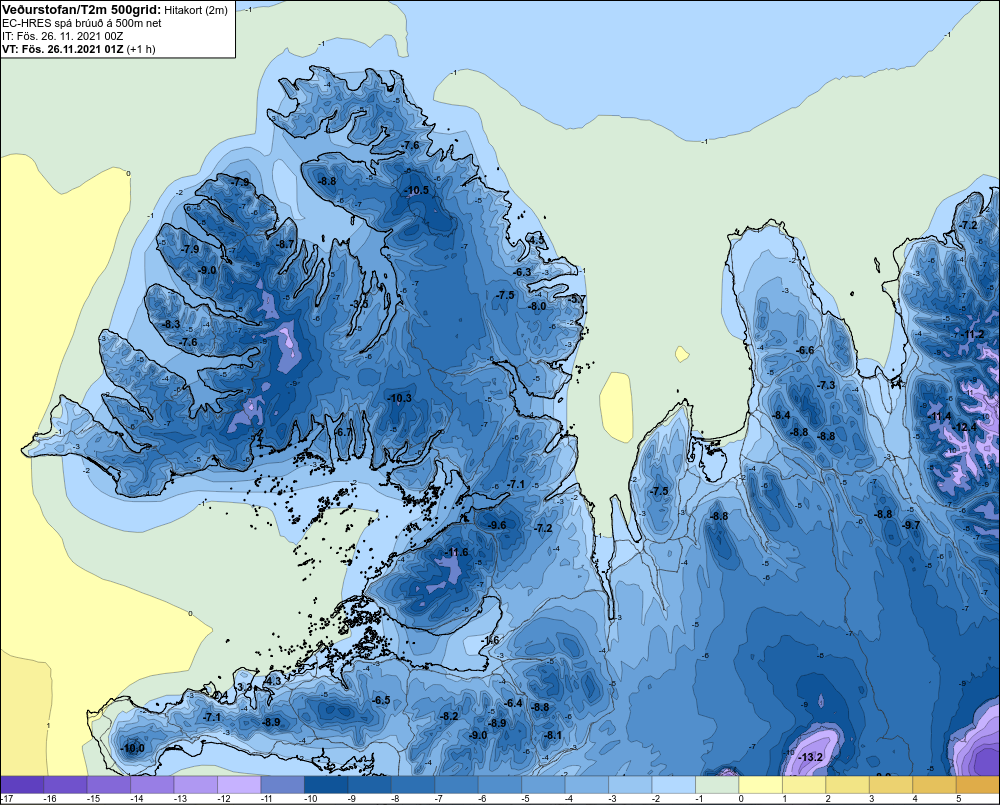Viewport: 1000px width, 805px height.
Task: Click the -1.6 temperature label
Action: click(x=490, y=640)
